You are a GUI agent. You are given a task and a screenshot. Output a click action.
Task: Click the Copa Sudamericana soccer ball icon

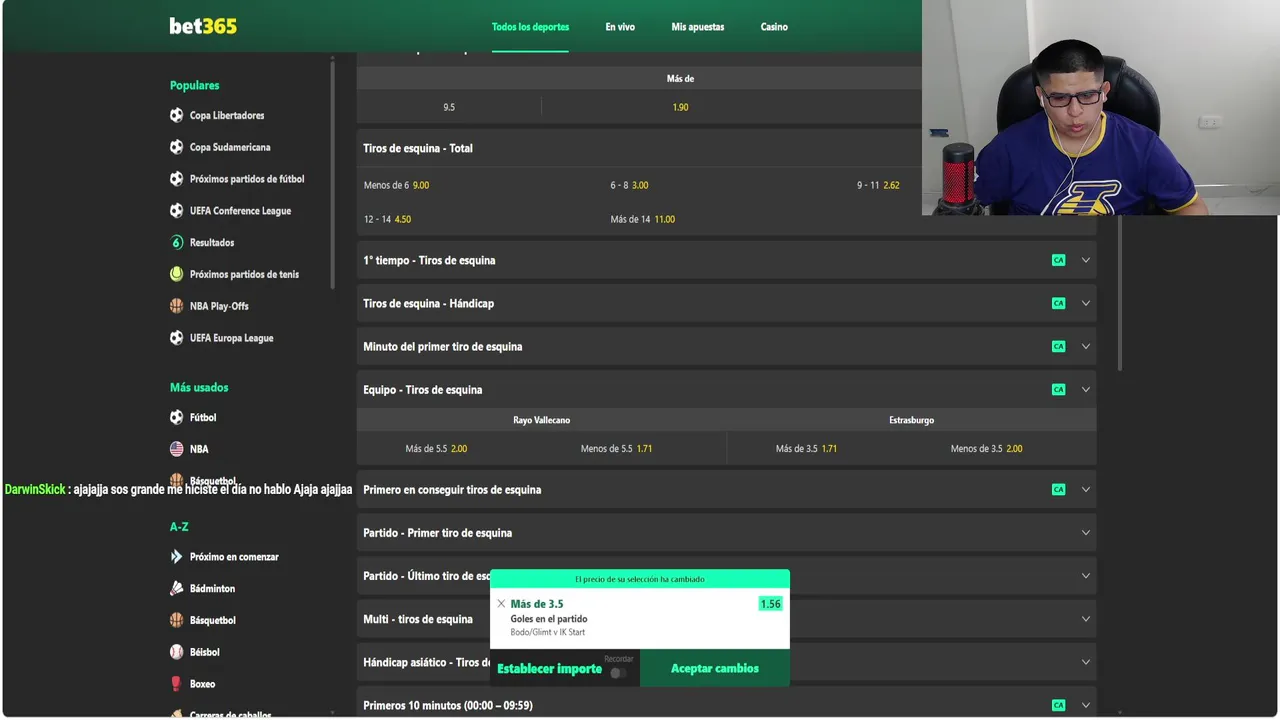[x=176, y=147]
